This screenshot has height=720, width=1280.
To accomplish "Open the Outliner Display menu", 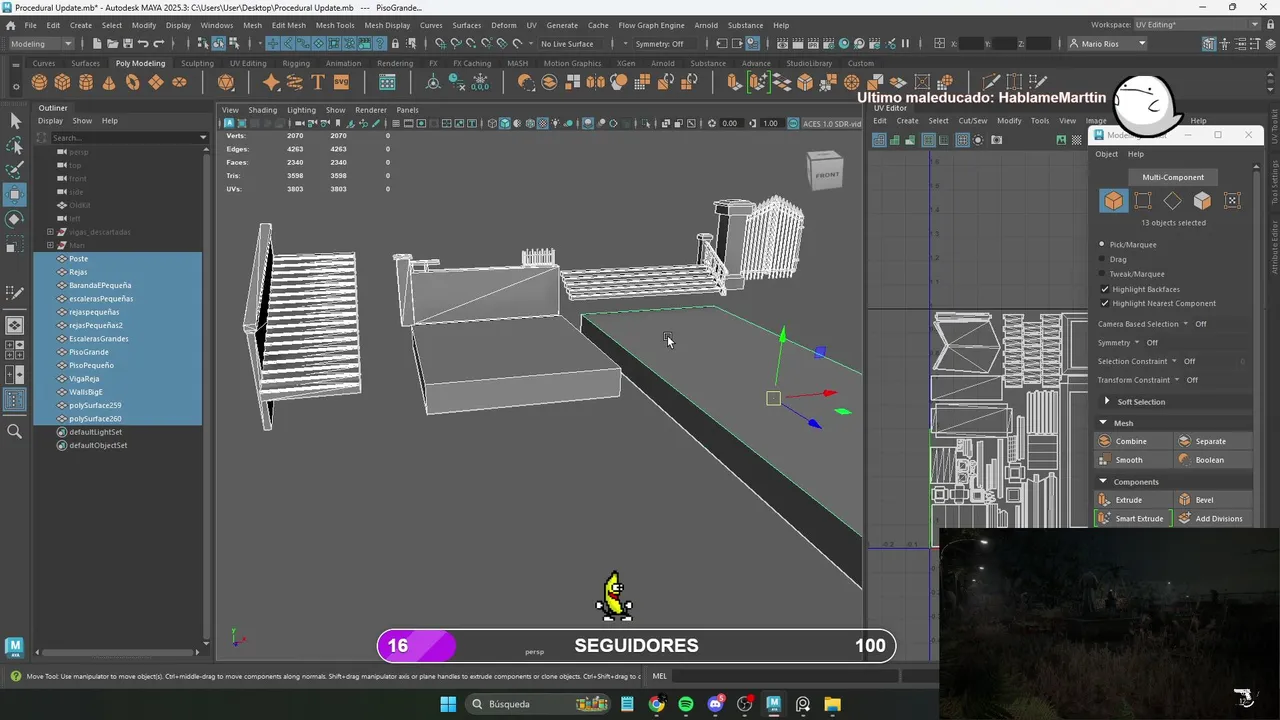I will (x=50, y=121).
